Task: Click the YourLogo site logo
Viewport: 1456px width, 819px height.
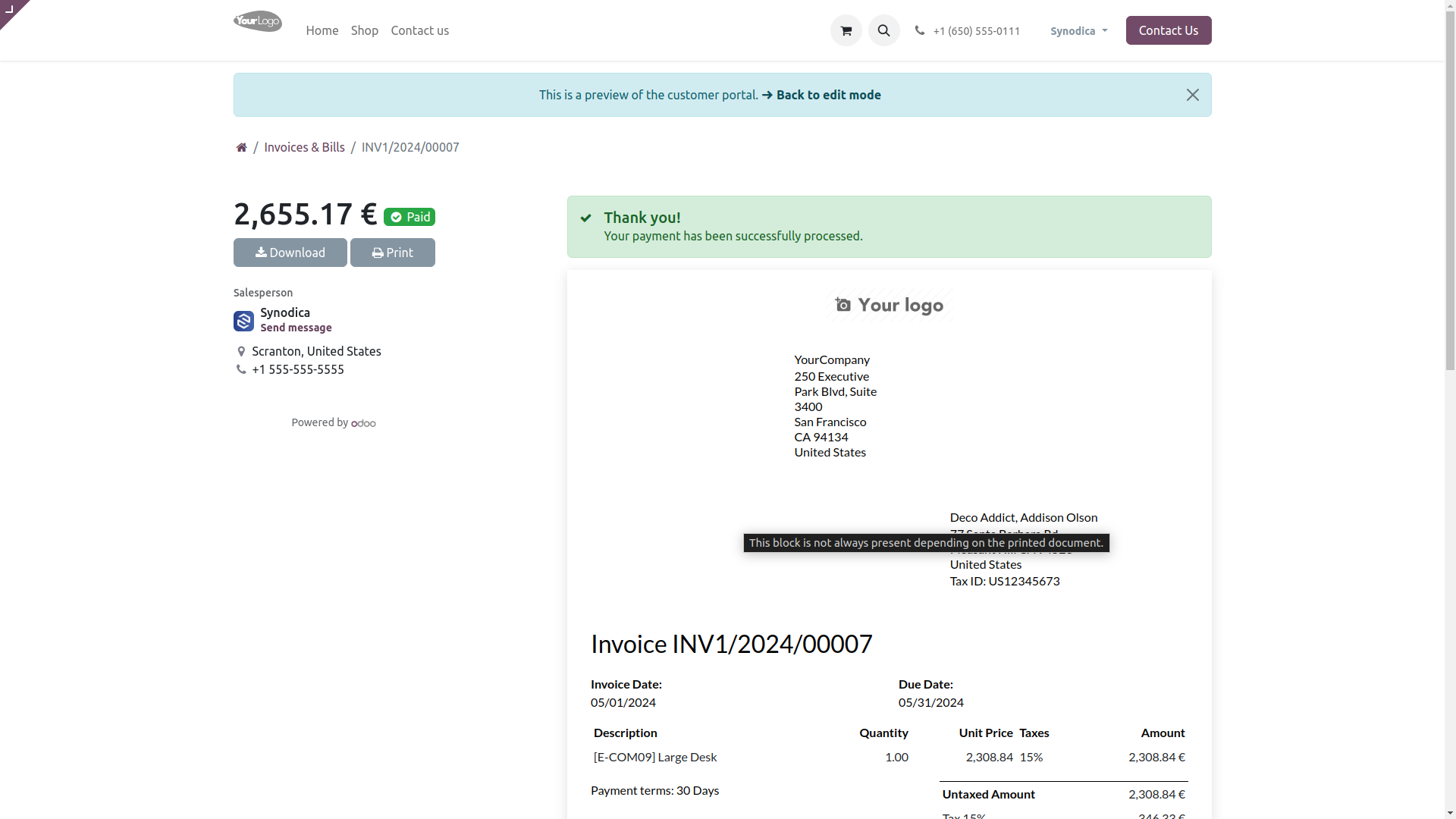Action: click(x=257, y=21)
